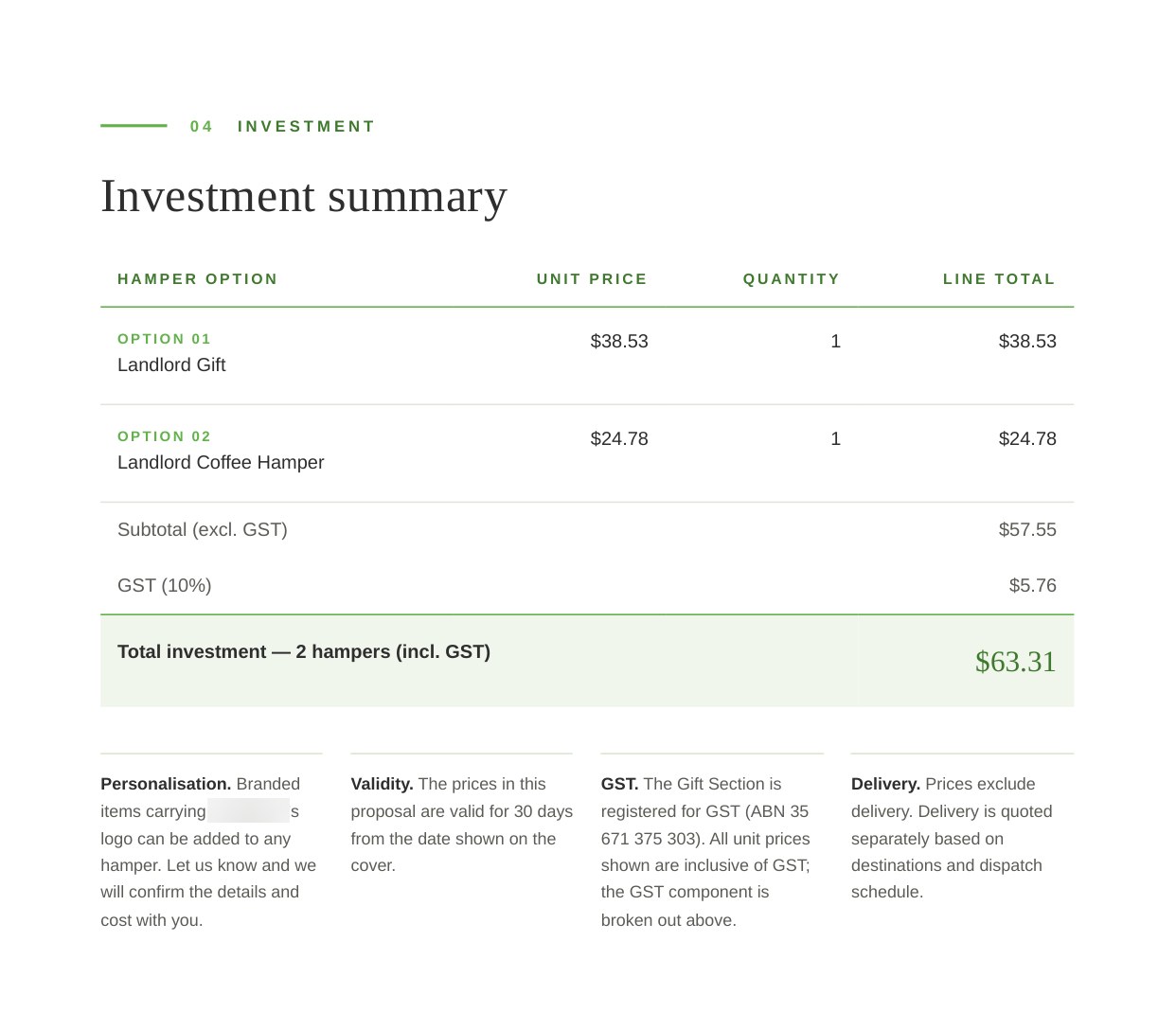Click the "Personalisation." note heading
1176x1030 pixels.
tap(166, 784)
